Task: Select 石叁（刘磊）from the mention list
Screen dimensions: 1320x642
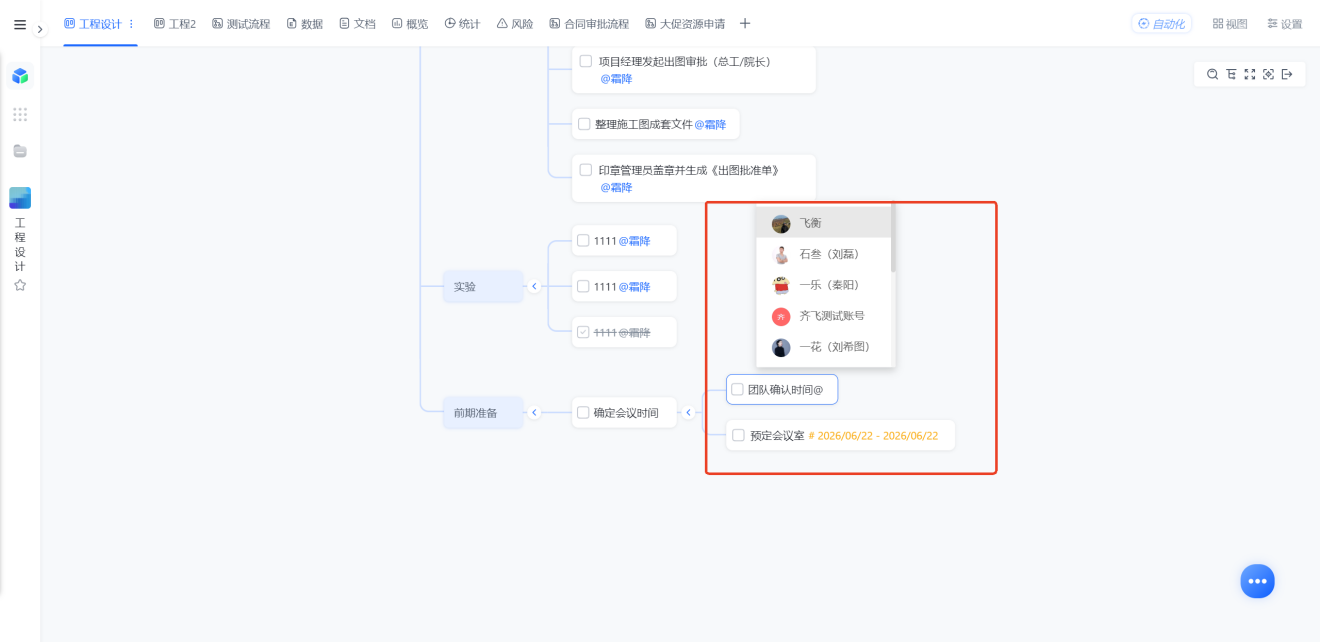Action: click(824, 254)
